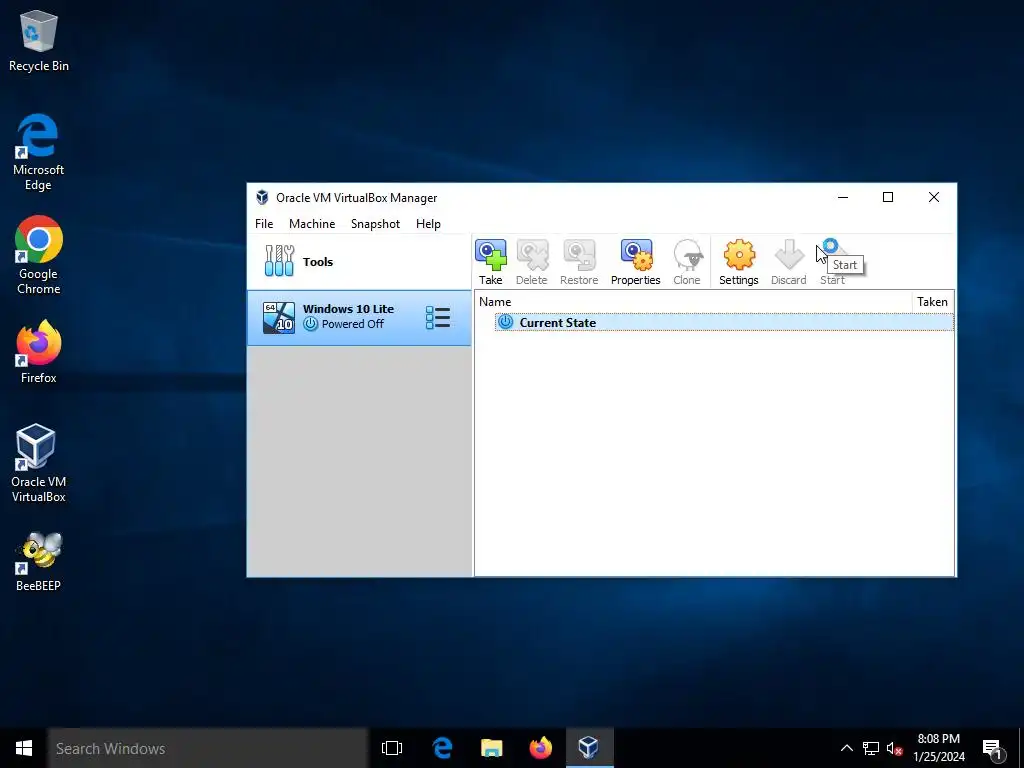1024x768 pixels.
Task: Minimize the VirtualBox Manager window
Action: [x=843, y=197]
